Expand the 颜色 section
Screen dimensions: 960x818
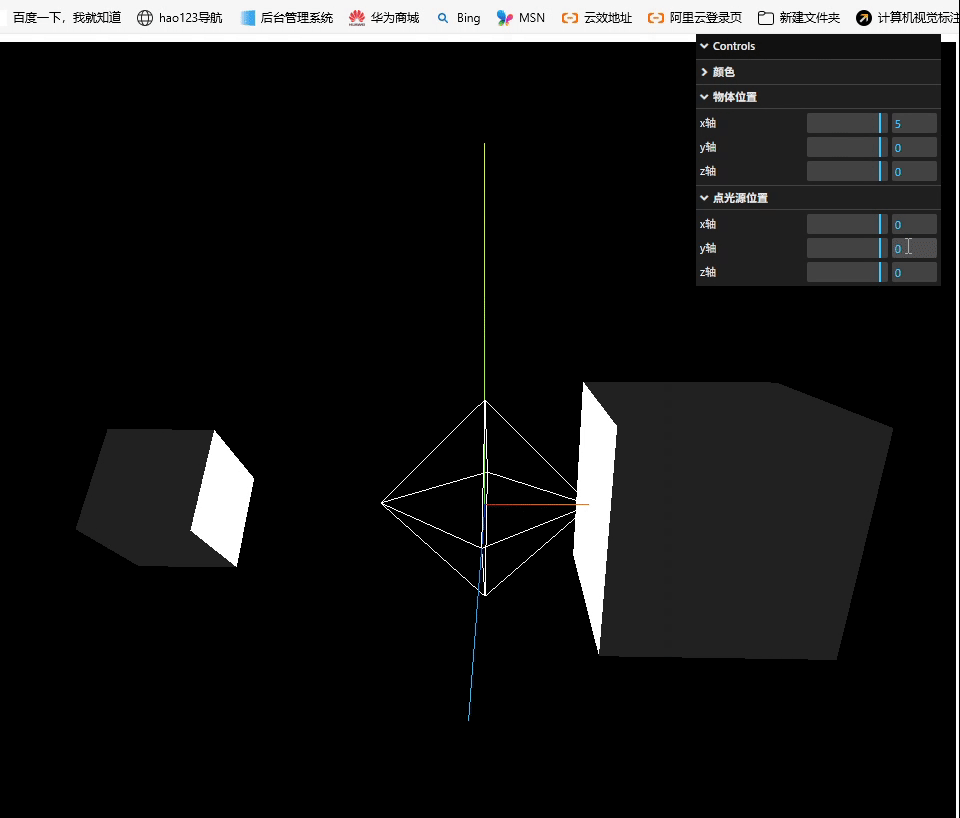point(724,71)
